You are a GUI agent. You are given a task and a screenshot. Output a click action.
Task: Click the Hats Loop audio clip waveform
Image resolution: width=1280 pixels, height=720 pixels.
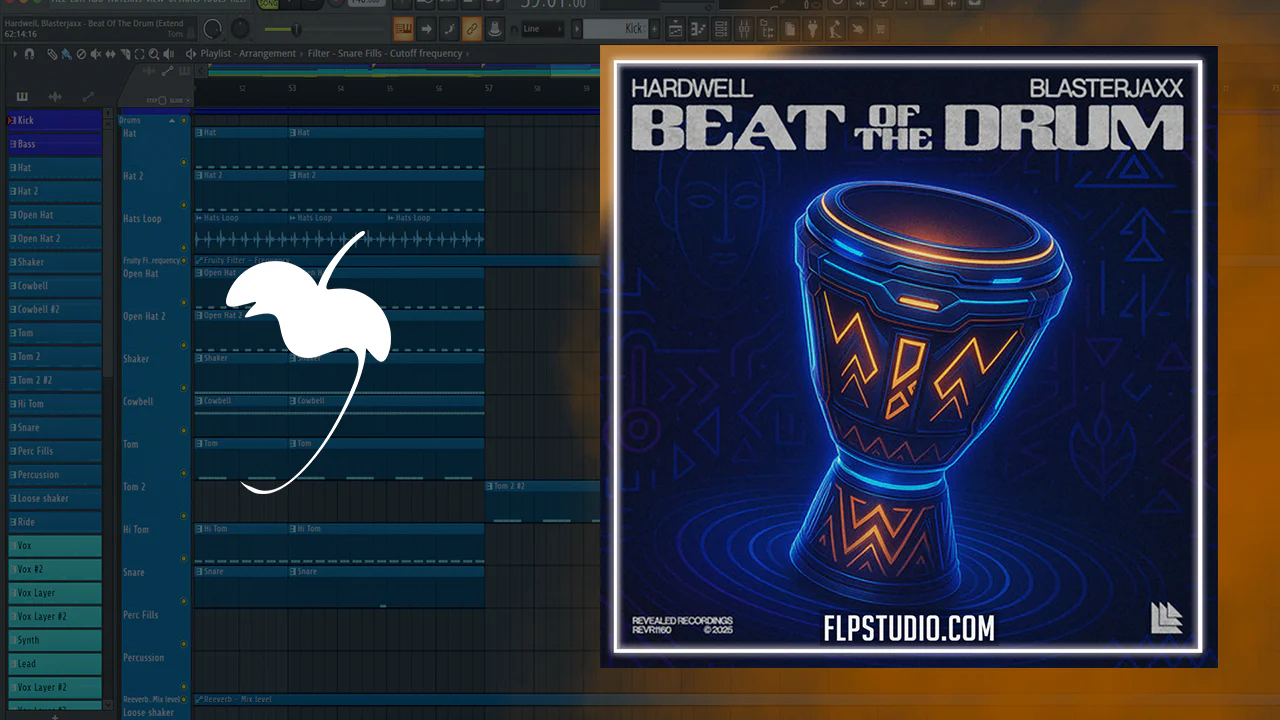pos(339,239)
